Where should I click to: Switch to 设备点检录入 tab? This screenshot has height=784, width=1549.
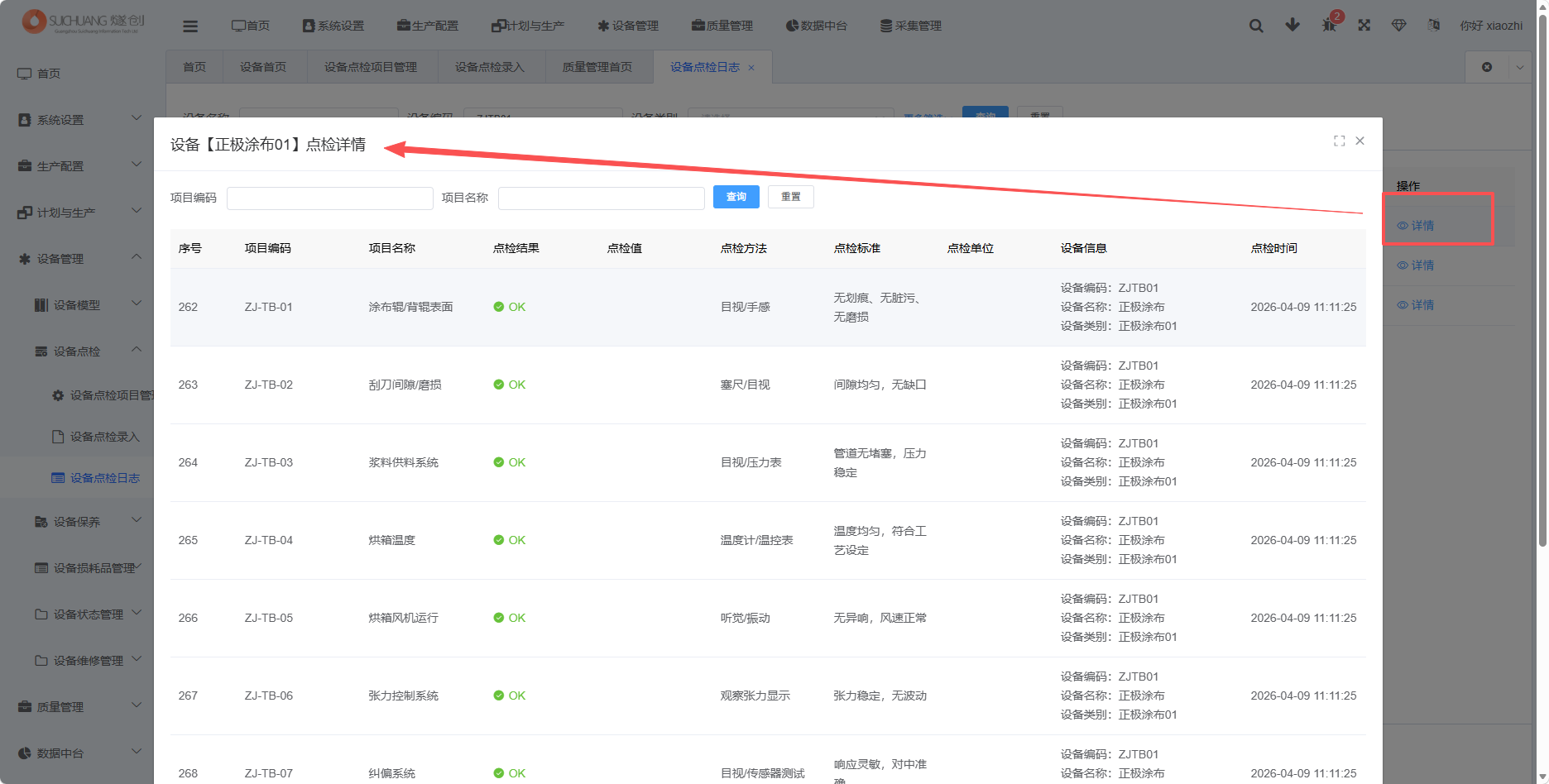coord(490,67)
